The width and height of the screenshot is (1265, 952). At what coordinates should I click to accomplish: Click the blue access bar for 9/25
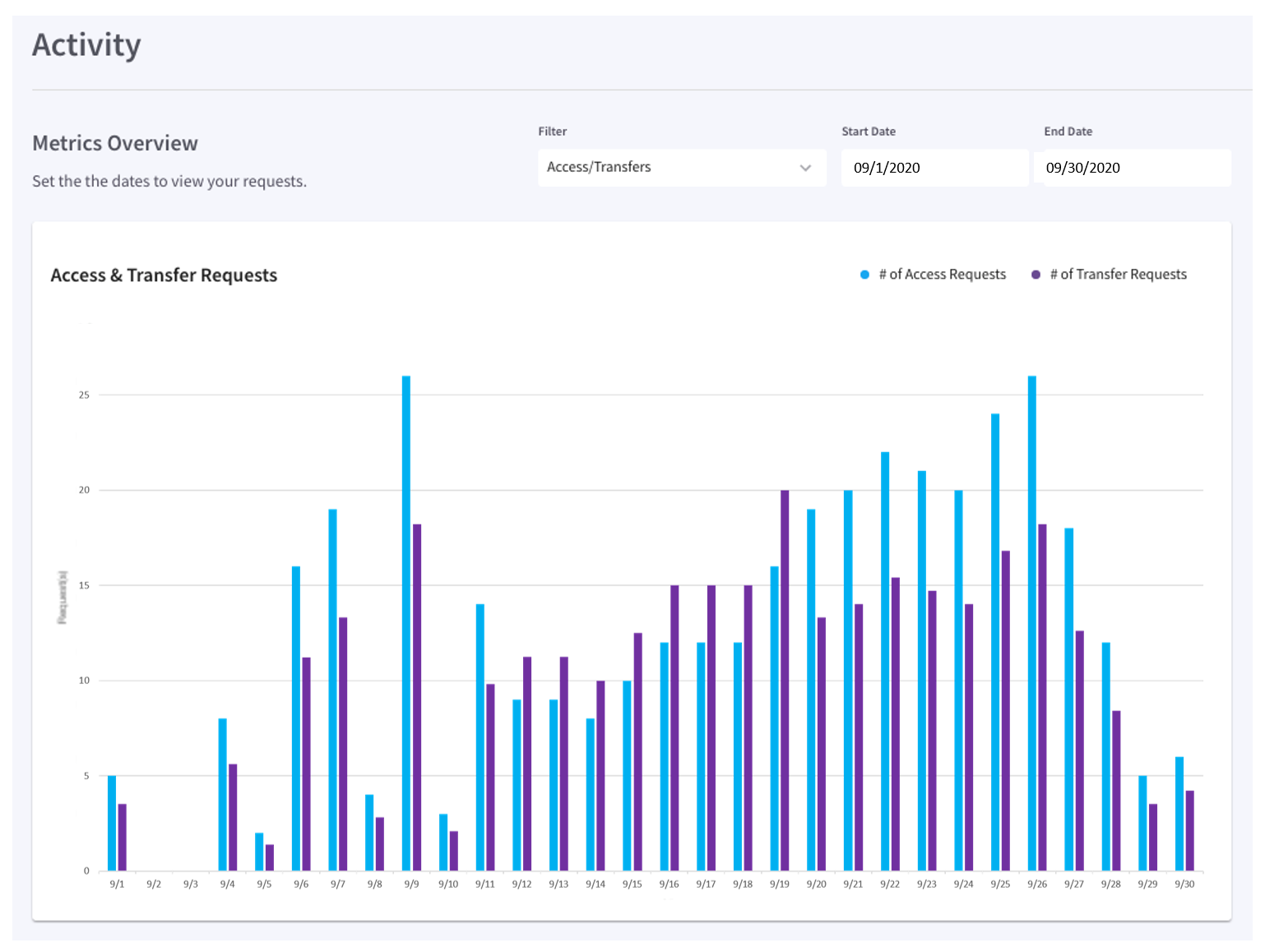995,642
